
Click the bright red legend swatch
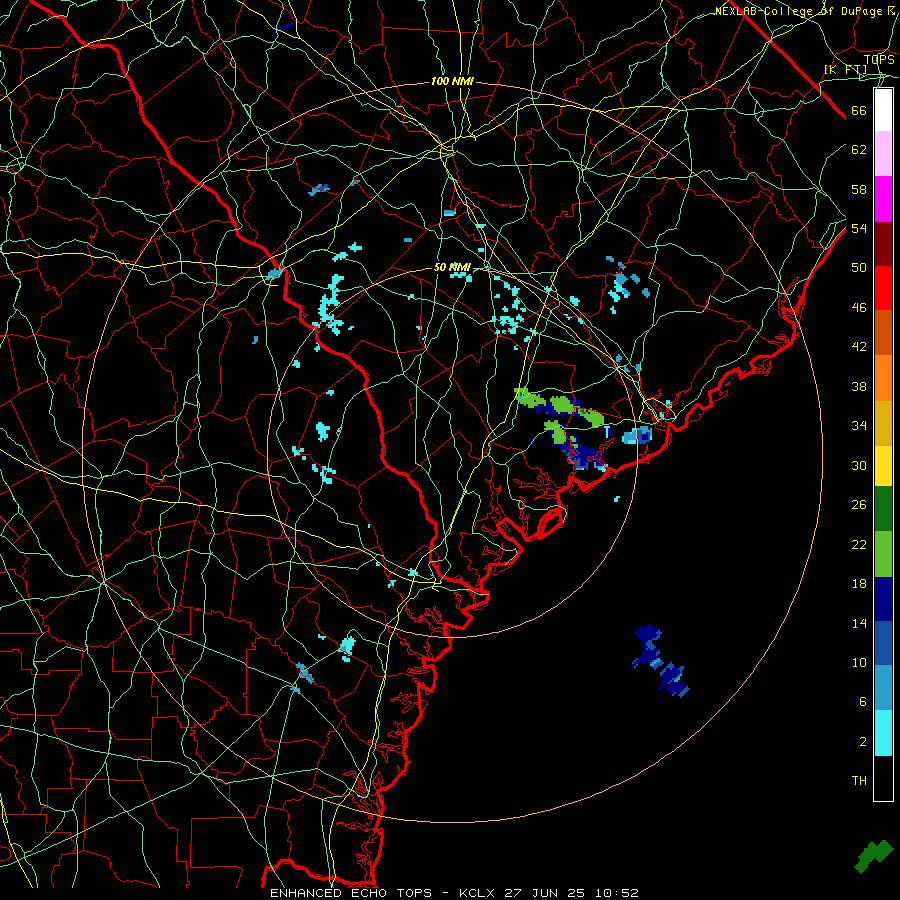click(x=883, y=288)
